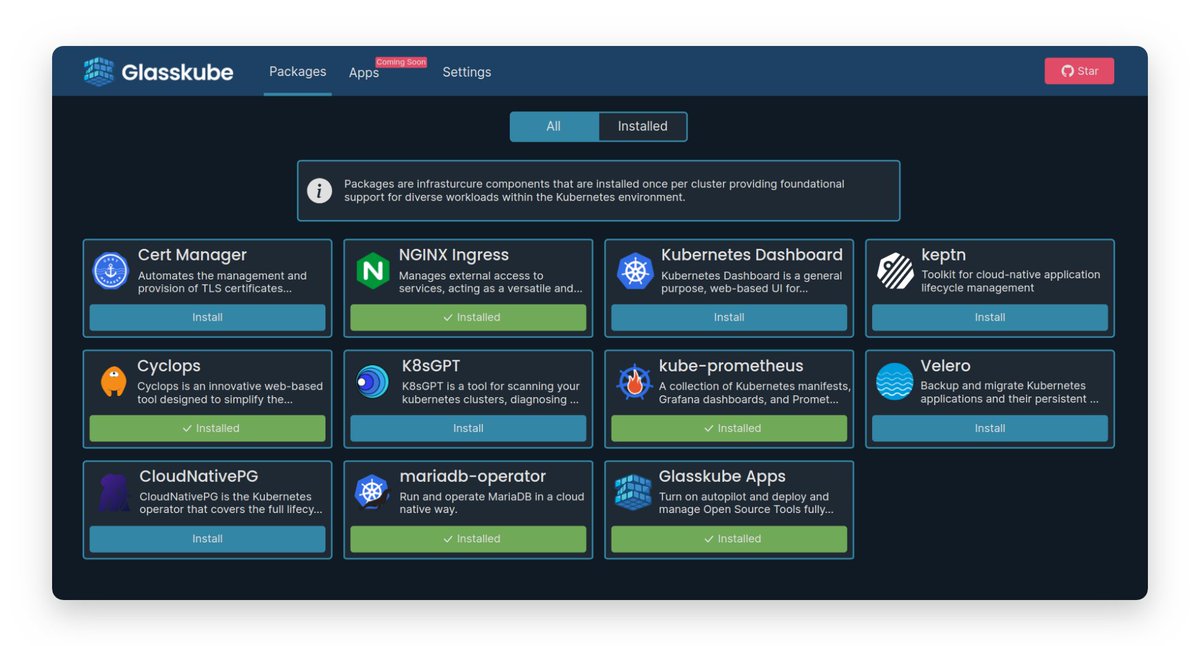Screen dimensions: 1200x646
Task: Install Cert Manager package
Action: click(207, 317)
